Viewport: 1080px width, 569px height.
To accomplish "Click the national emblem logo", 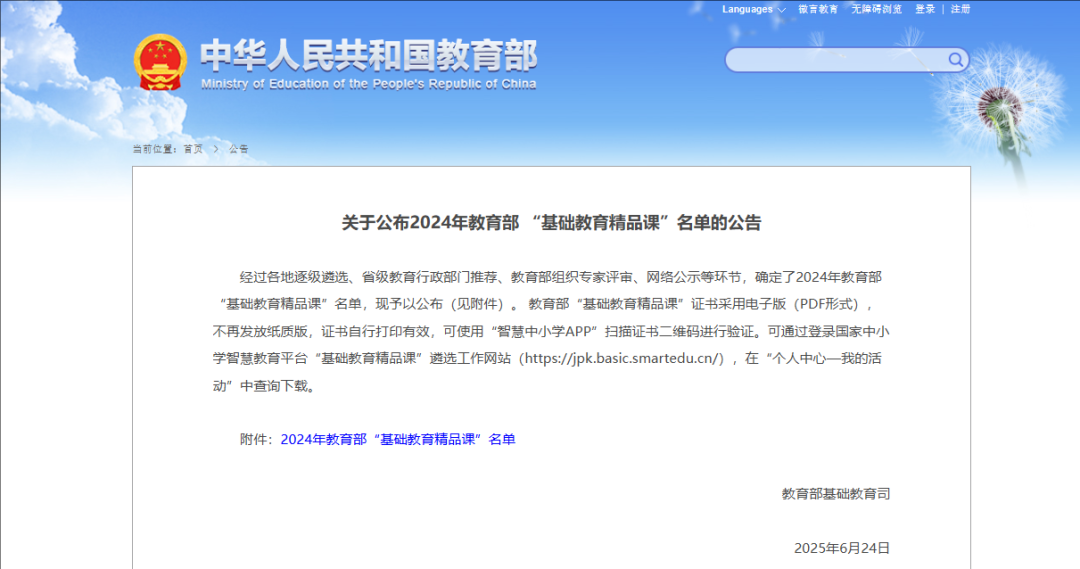I will (x=160, y=62).
